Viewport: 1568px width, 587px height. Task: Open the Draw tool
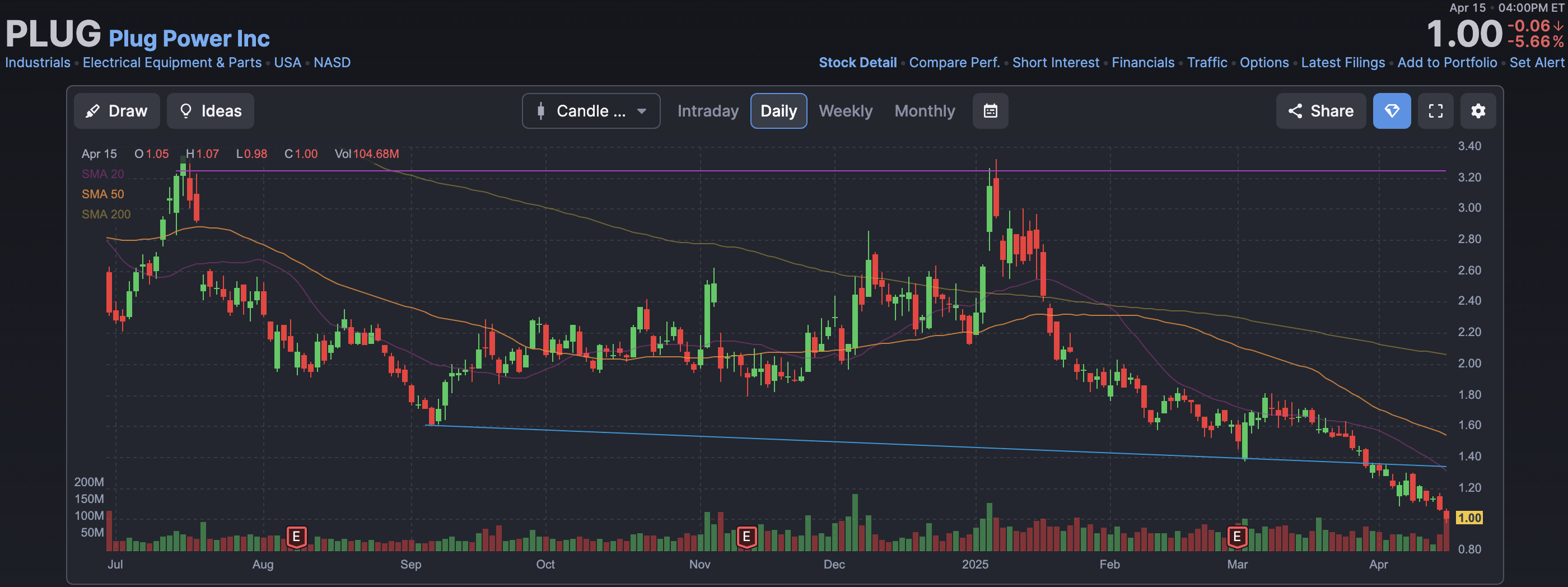point(117,111)
